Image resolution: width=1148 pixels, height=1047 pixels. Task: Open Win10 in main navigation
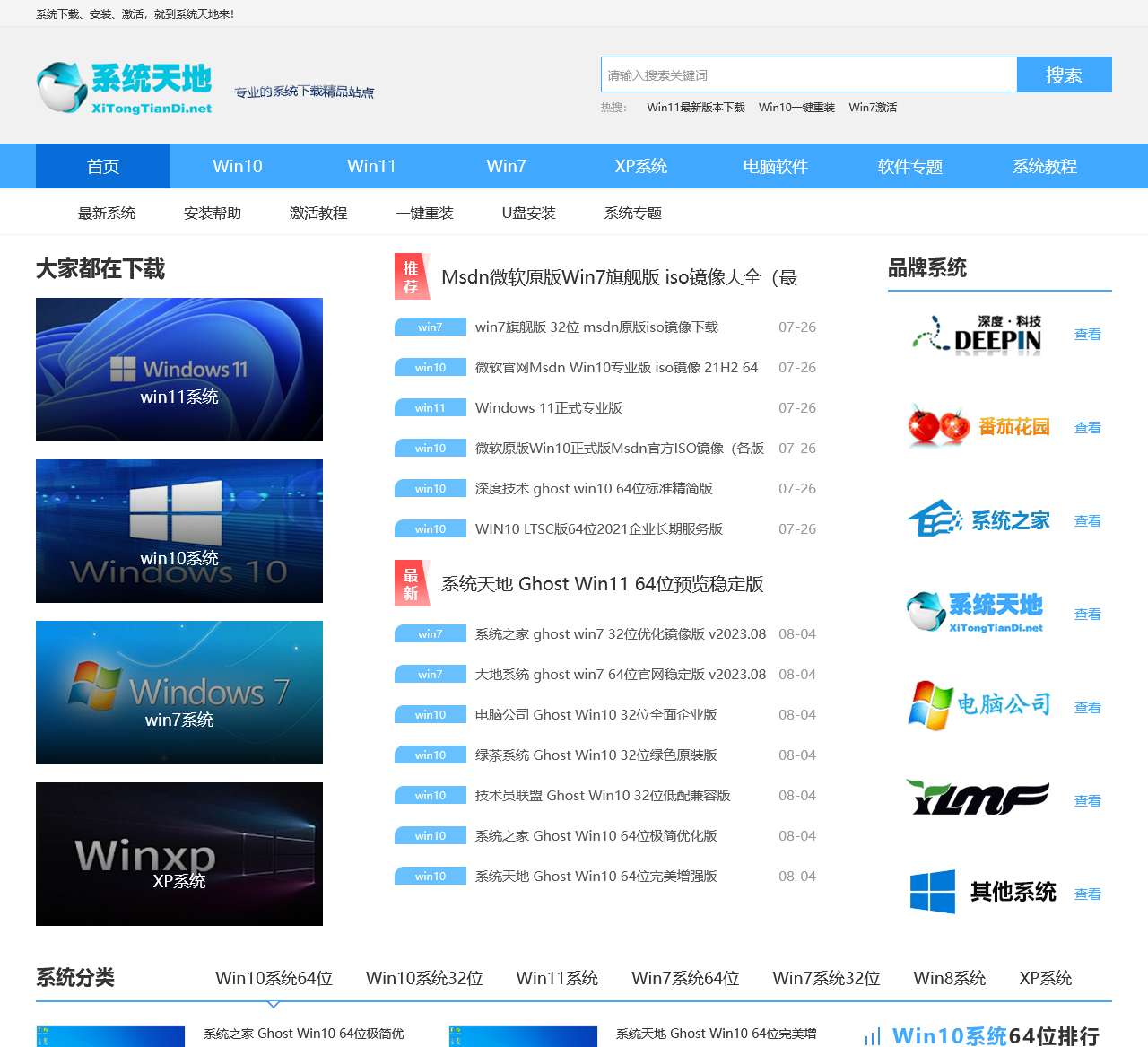pos(238,166)
